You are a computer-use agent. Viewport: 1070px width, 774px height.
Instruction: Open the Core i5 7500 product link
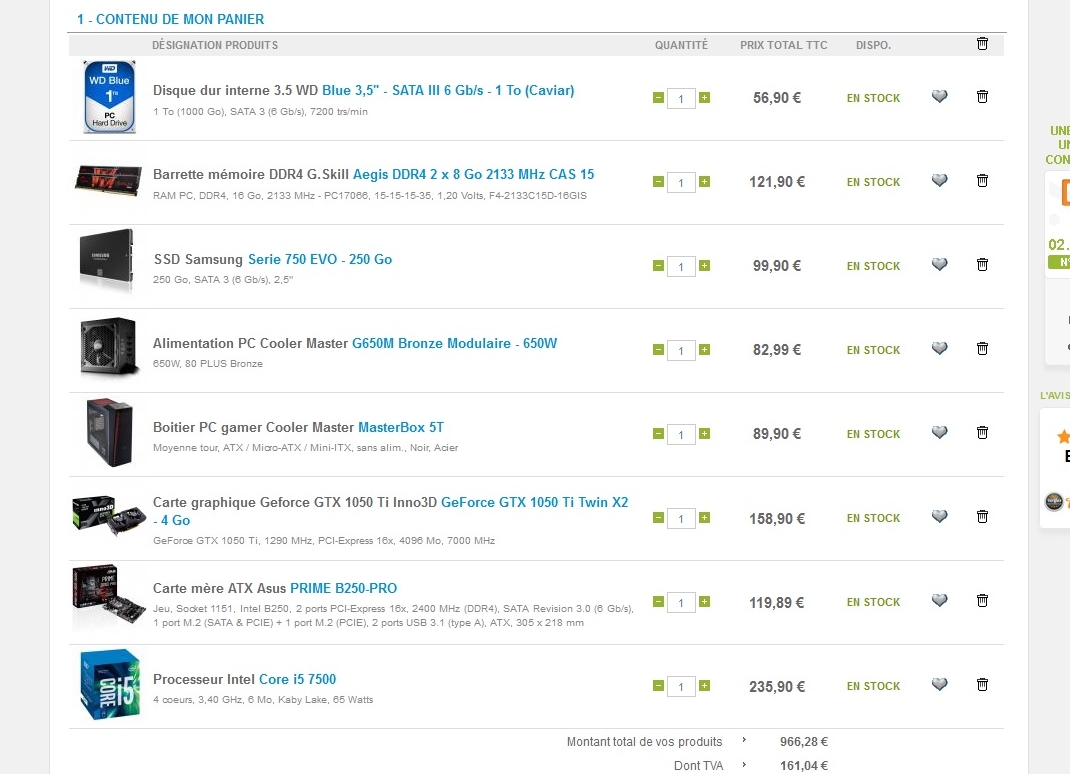298,679
